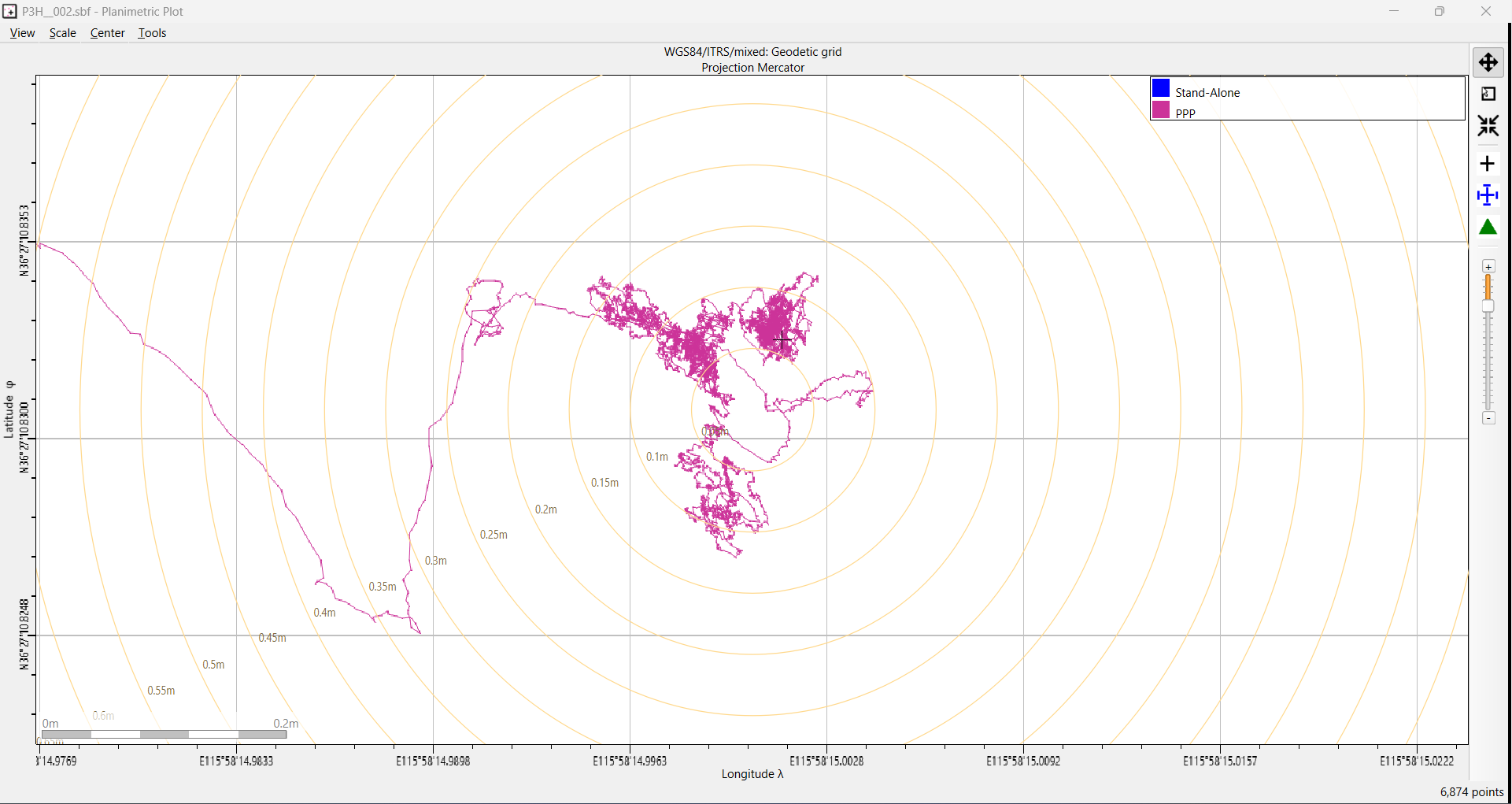
Task: Click the 0.5m ring label
Action: (x=213, y=665)
